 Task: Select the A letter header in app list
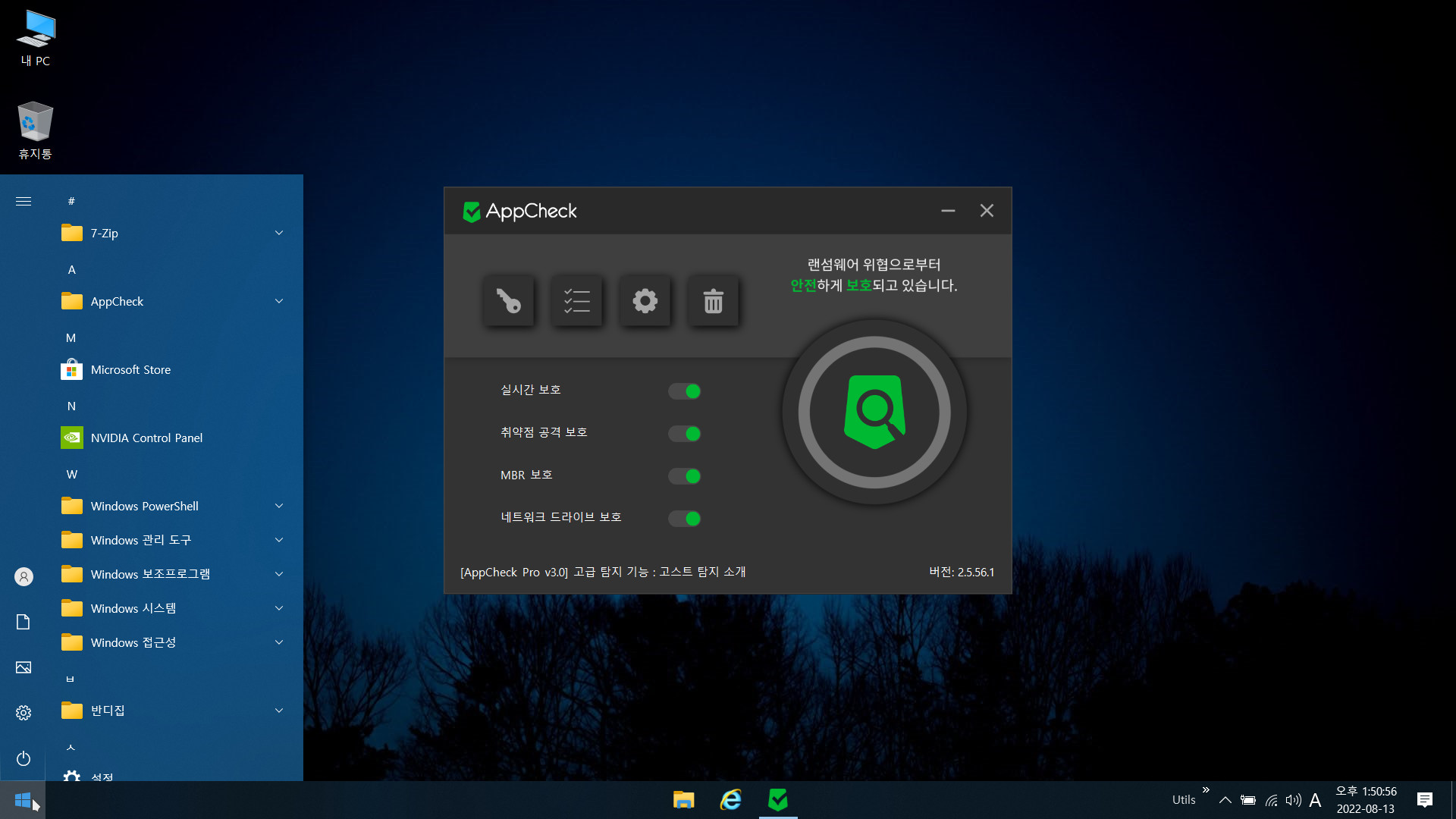pos(72,269)
